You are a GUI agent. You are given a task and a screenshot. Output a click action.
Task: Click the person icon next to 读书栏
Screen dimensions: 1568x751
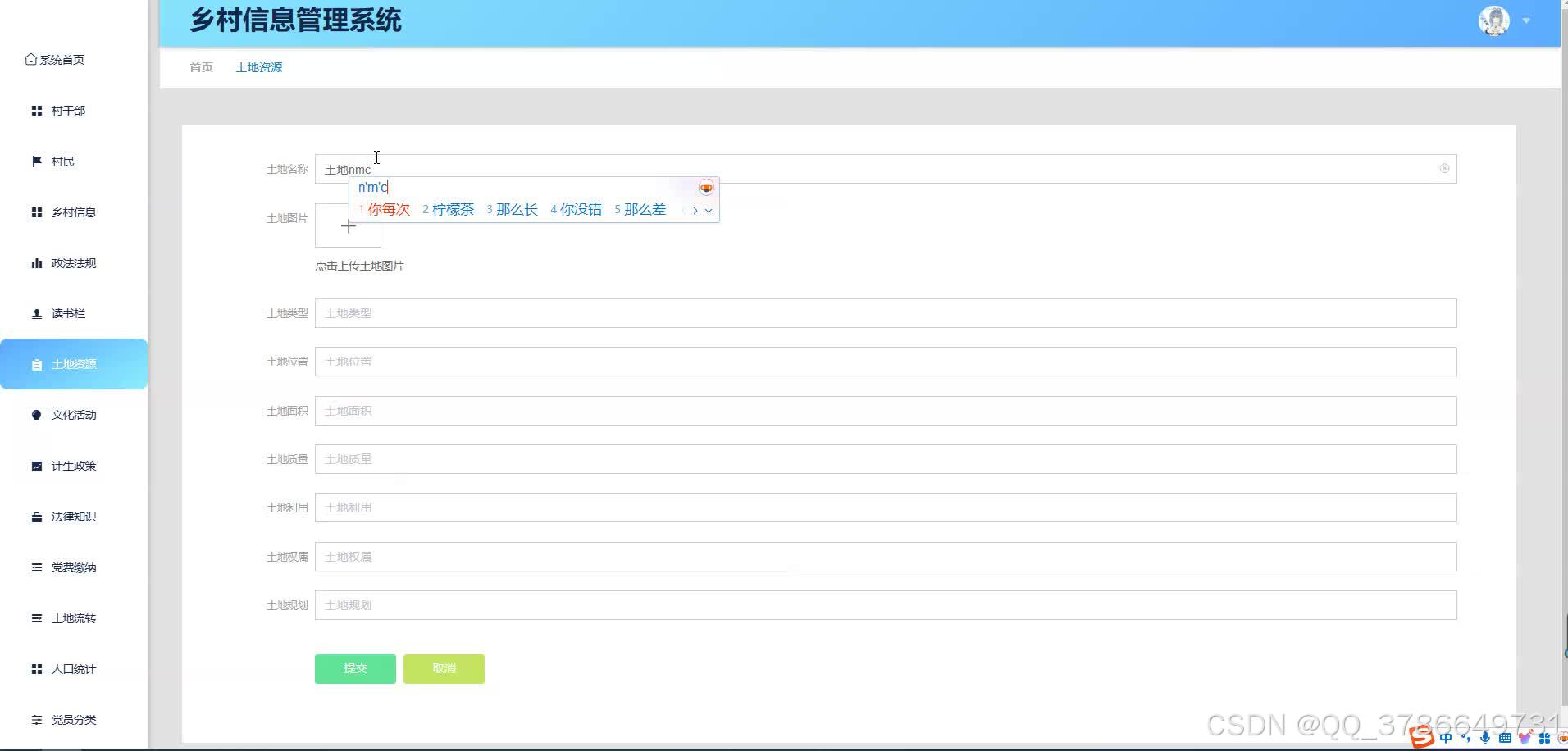coord(37,313)
